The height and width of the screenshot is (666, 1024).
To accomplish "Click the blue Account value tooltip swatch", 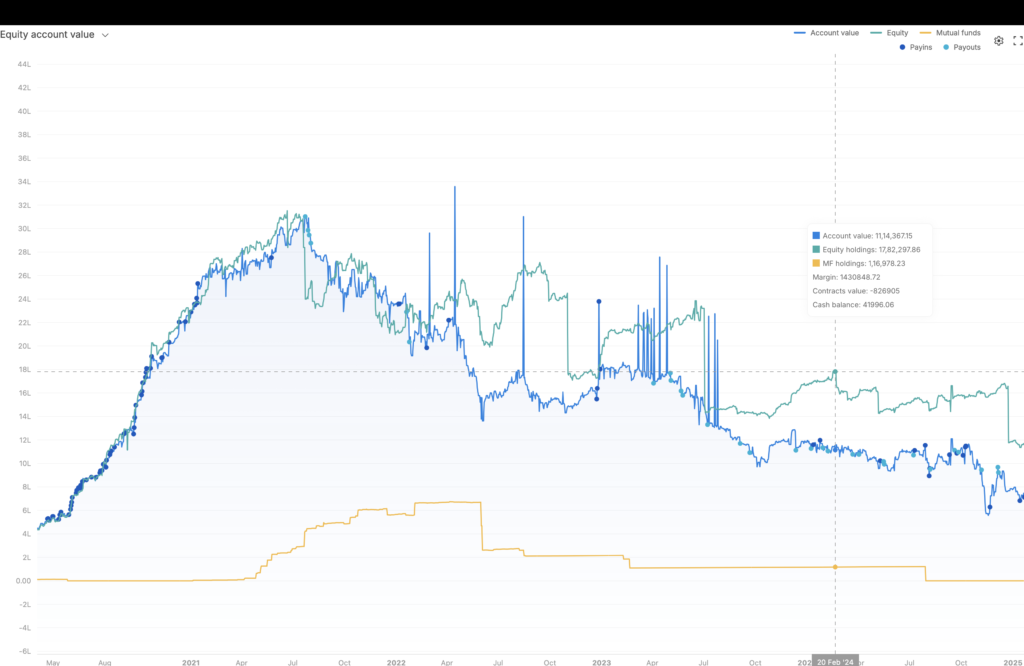I will [x=816, y=235].
